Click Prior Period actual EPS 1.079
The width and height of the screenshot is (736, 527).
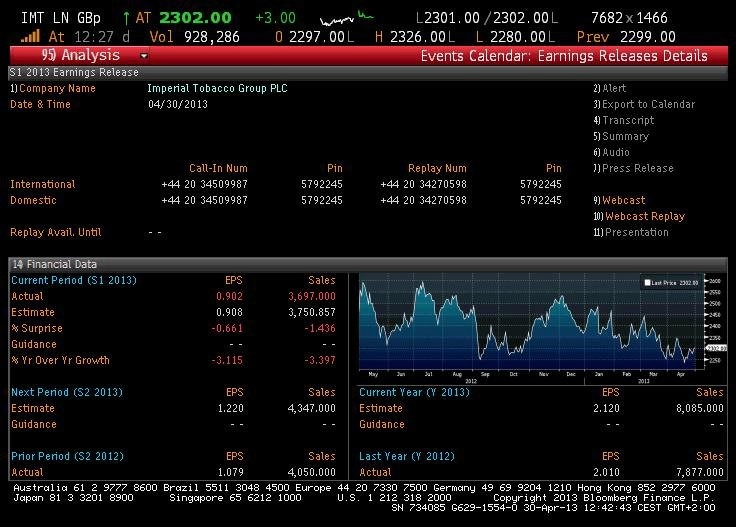tap(230, 472)
